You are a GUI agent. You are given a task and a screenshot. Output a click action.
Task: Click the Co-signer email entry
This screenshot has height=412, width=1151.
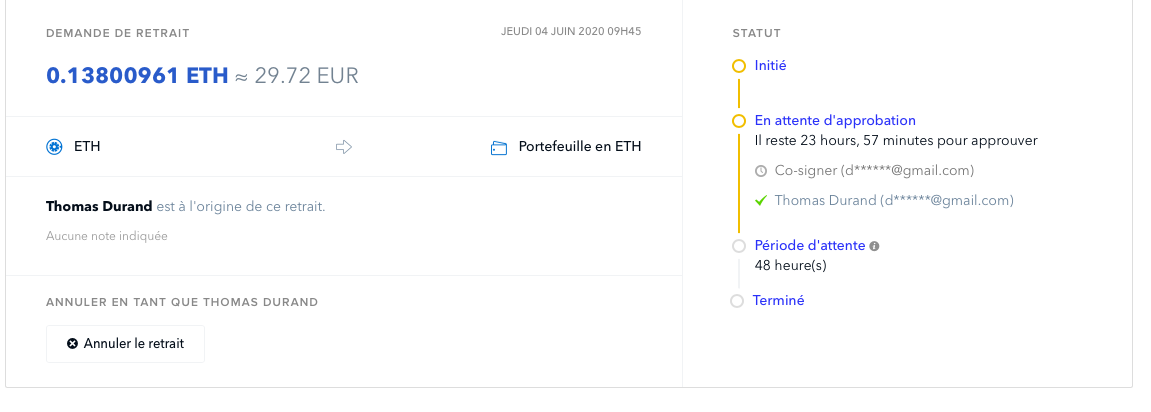pyautogui.click(x=874, y=171)
